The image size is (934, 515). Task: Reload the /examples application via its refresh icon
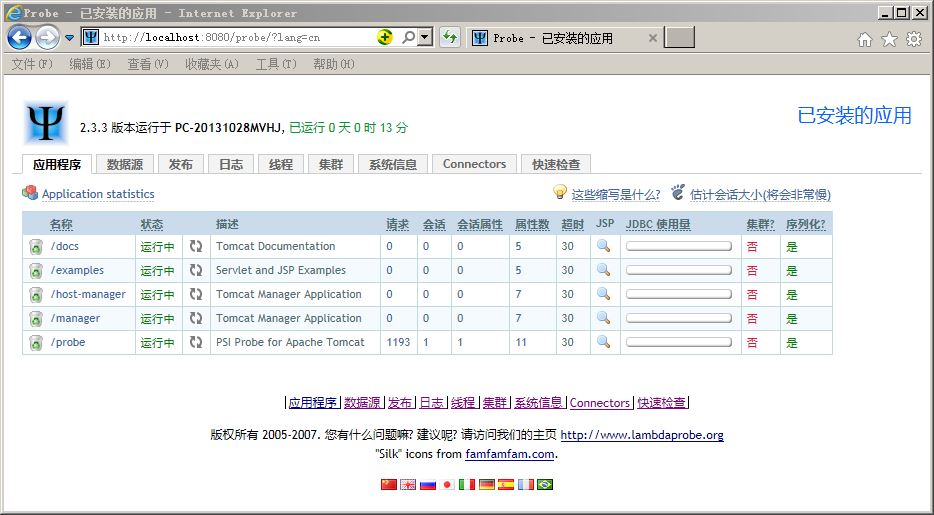click(196, 270)
